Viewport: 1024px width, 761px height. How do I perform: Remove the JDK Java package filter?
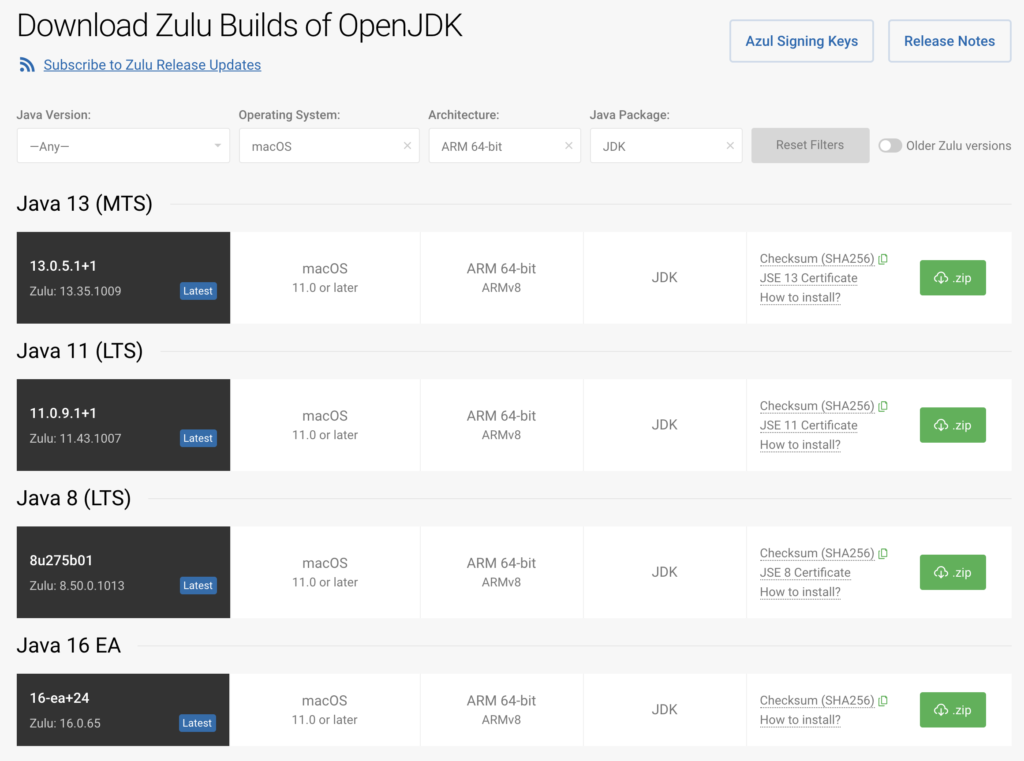click(x=729, y=146)
